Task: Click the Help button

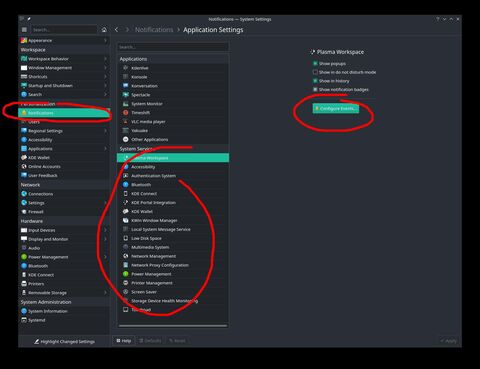Action: coord(123,341)
